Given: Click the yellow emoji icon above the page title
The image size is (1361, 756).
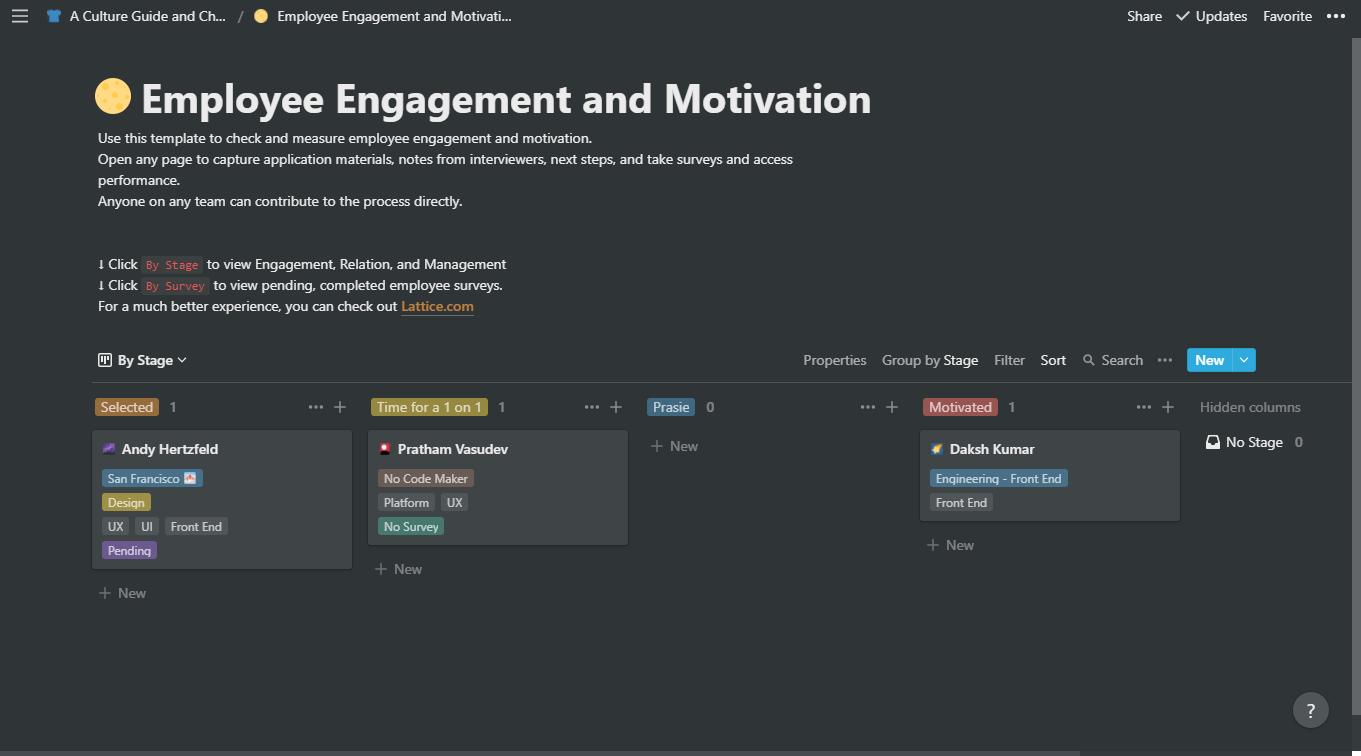Looking at the screenshot, I should click(x=112, y=96).
